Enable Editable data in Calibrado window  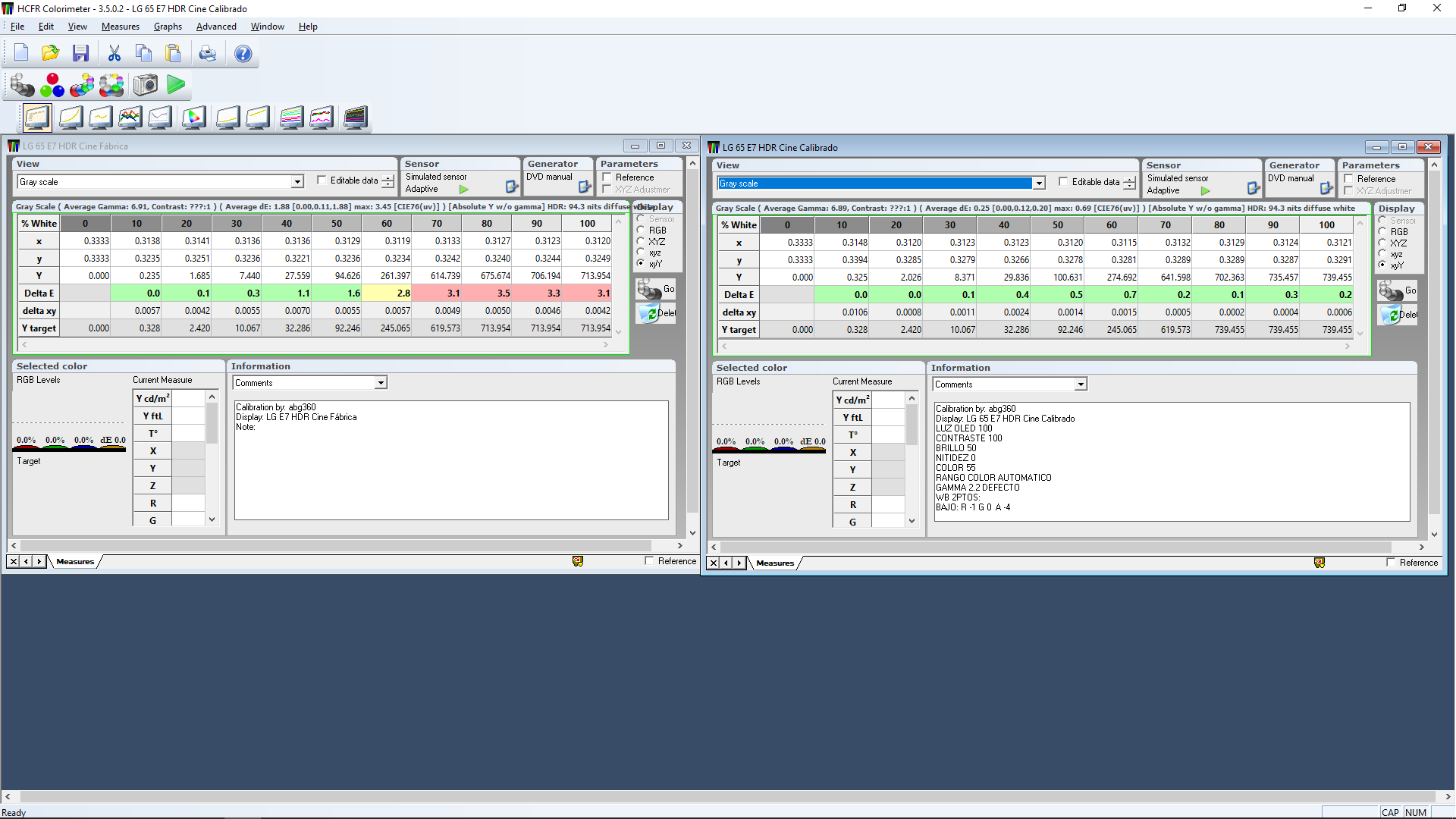1063,182
